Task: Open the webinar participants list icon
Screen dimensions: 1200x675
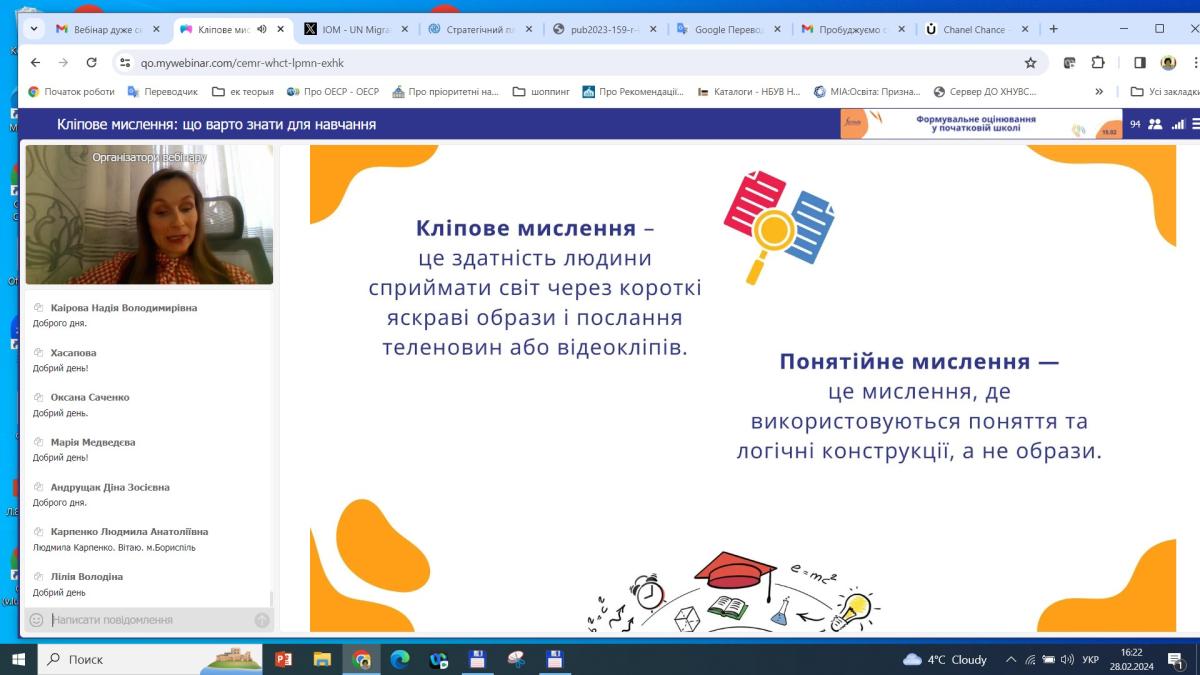Action: coord(1155,124)
